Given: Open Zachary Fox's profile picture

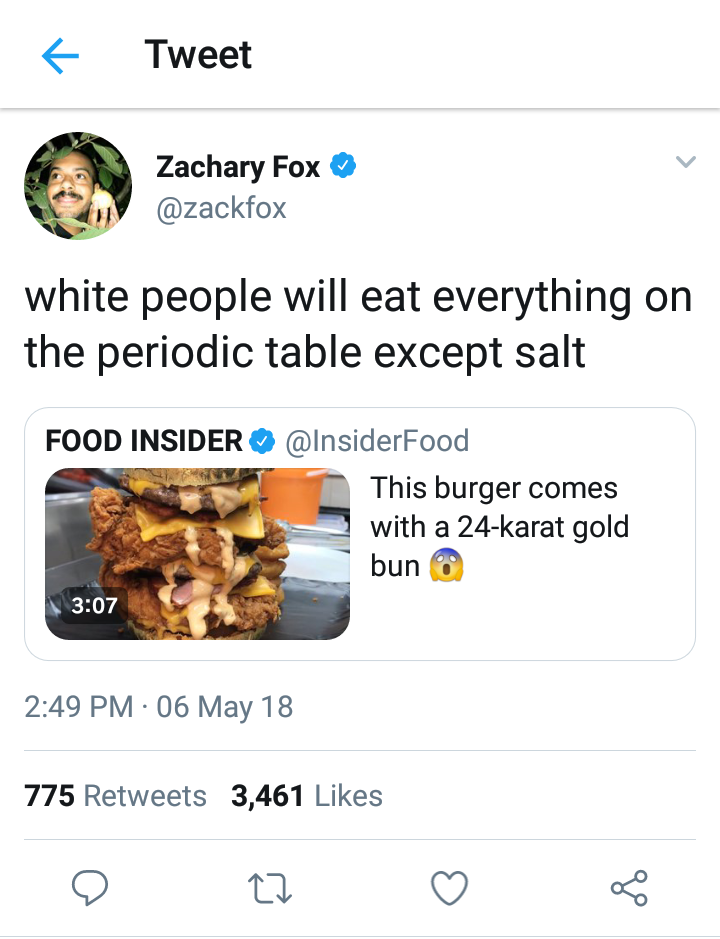Looking at the screenshot, I should pyautogui.click(x=77, y=187).
